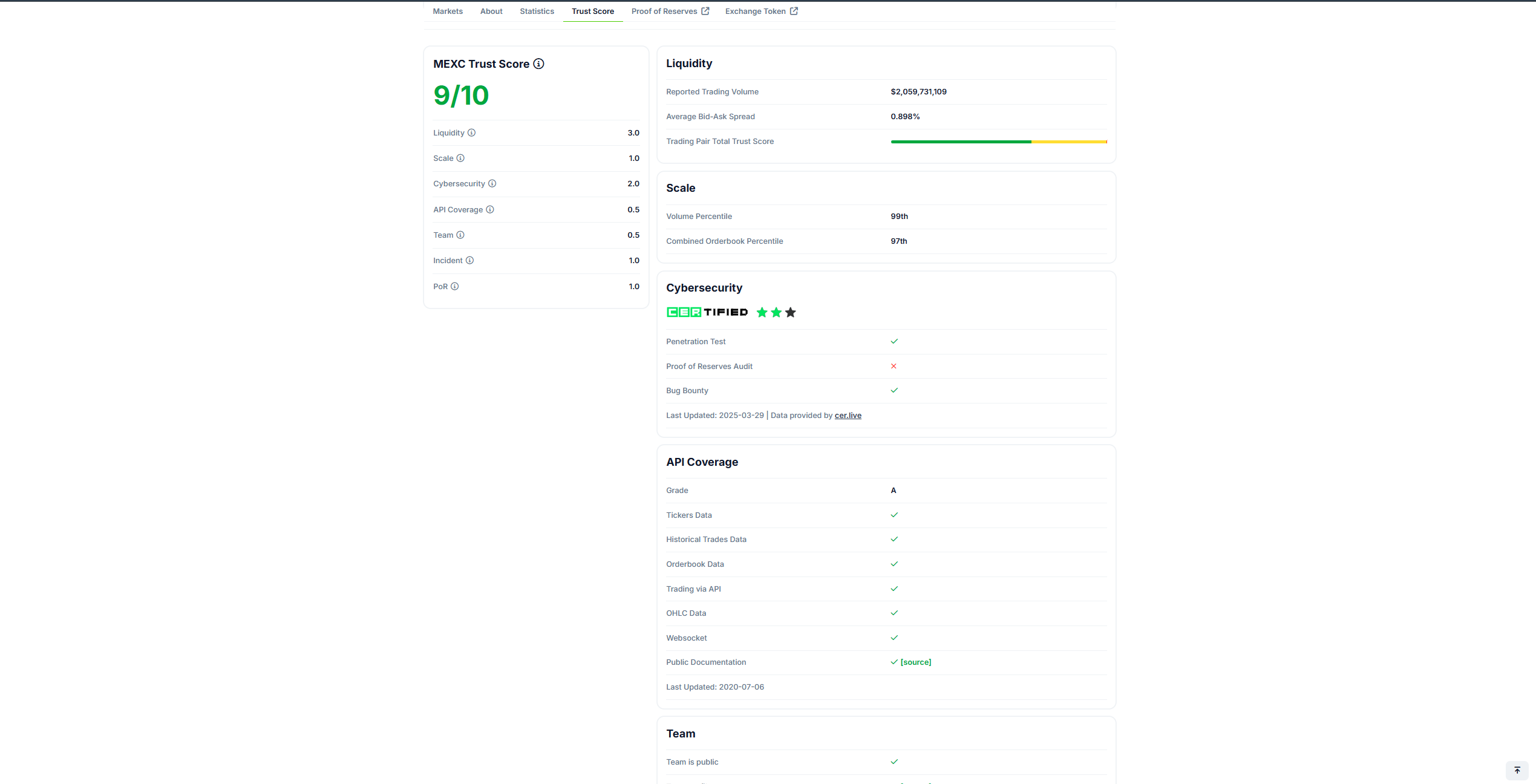Click the Trading Pair Total Trust Score bar
Screen dimensions: 1536x784
[x=999, y=142]
